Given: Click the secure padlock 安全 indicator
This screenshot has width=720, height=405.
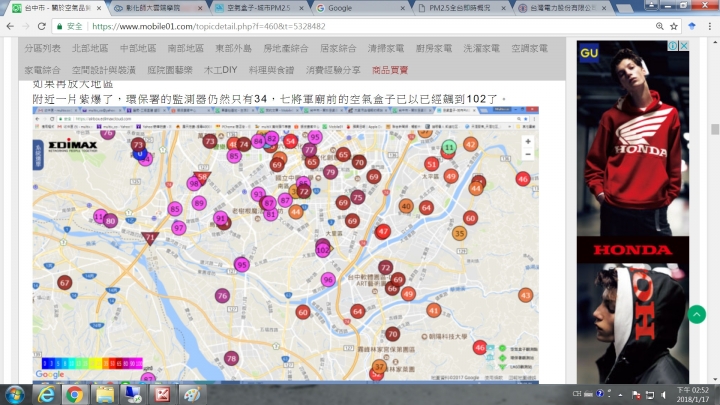Looking at the screenshot, I should (69, 26).
